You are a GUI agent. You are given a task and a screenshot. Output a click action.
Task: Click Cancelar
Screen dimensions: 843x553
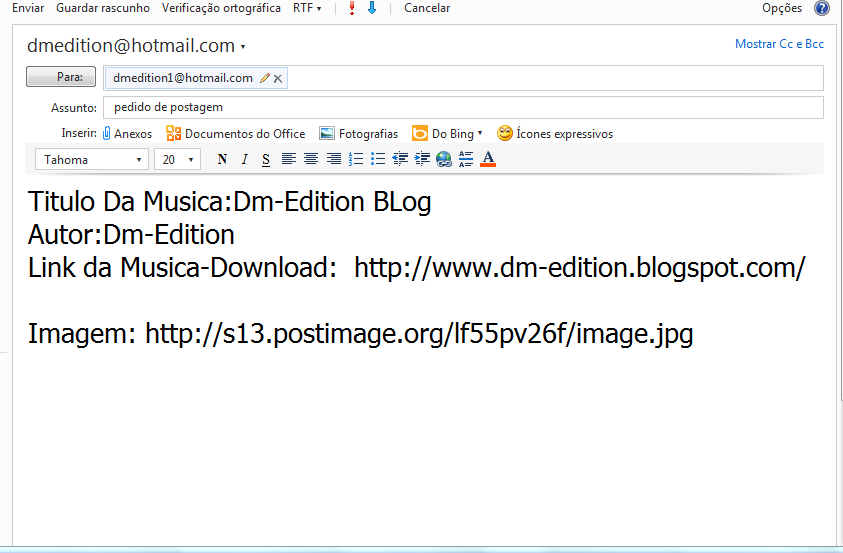pos(427,8)
